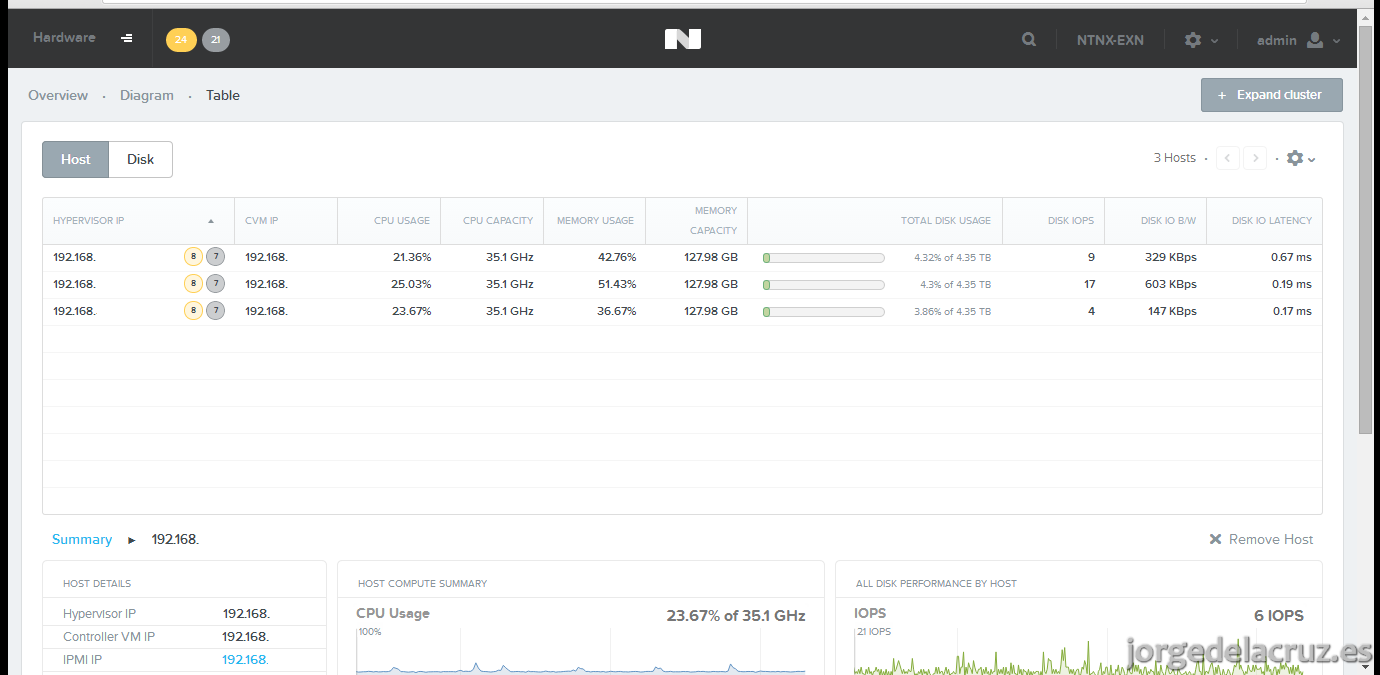Click the 329 KBps bandwidth value
This screenshot has width=1380, height=675.
click(1171, 257)
